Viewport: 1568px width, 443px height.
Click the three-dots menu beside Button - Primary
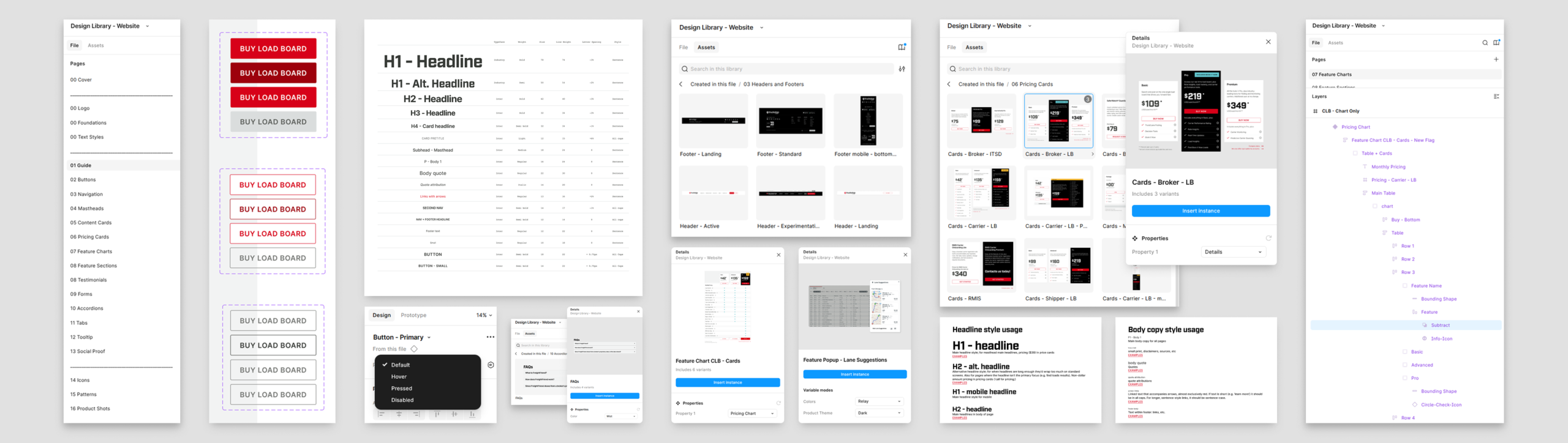490,337
